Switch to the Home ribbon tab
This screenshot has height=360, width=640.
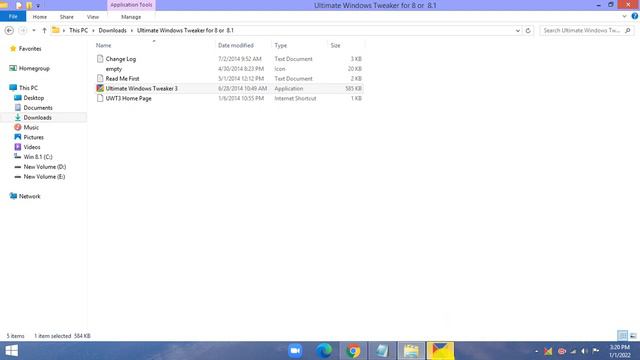[x=40, y=17]
